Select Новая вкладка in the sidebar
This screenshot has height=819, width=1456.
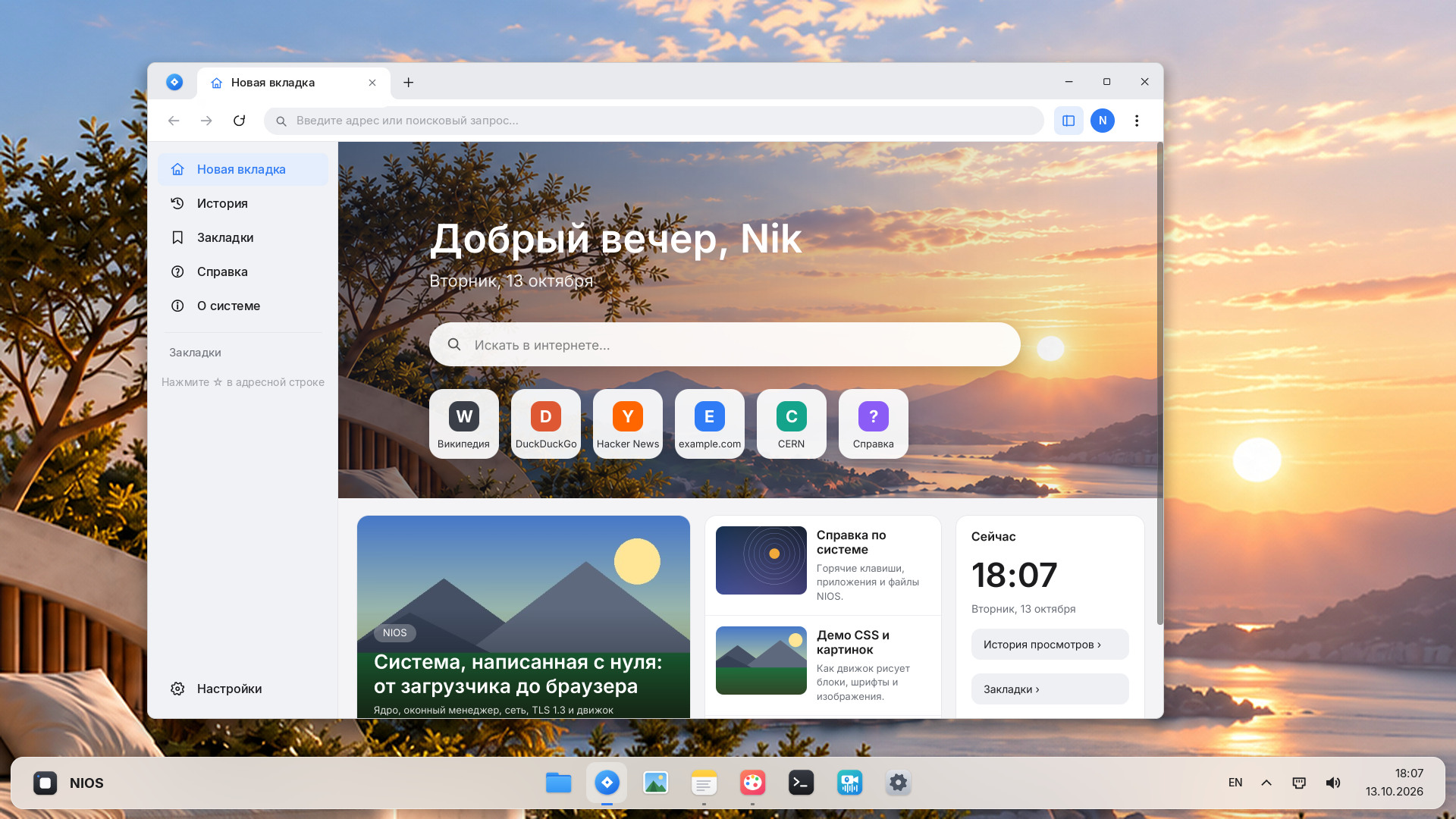tap(243, 169)
